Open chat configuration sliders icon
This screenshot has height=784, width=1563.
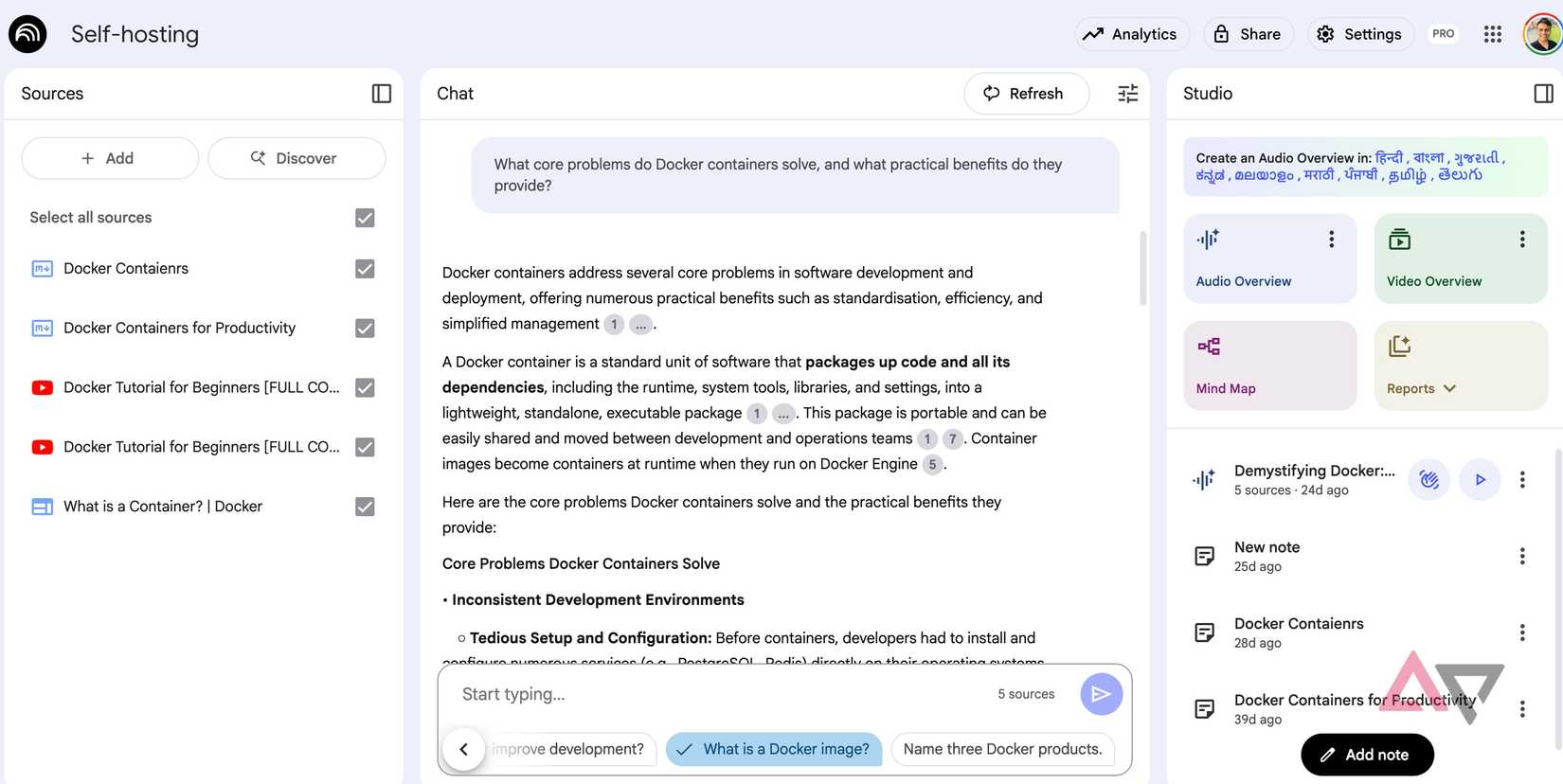tap(1127, 93)
